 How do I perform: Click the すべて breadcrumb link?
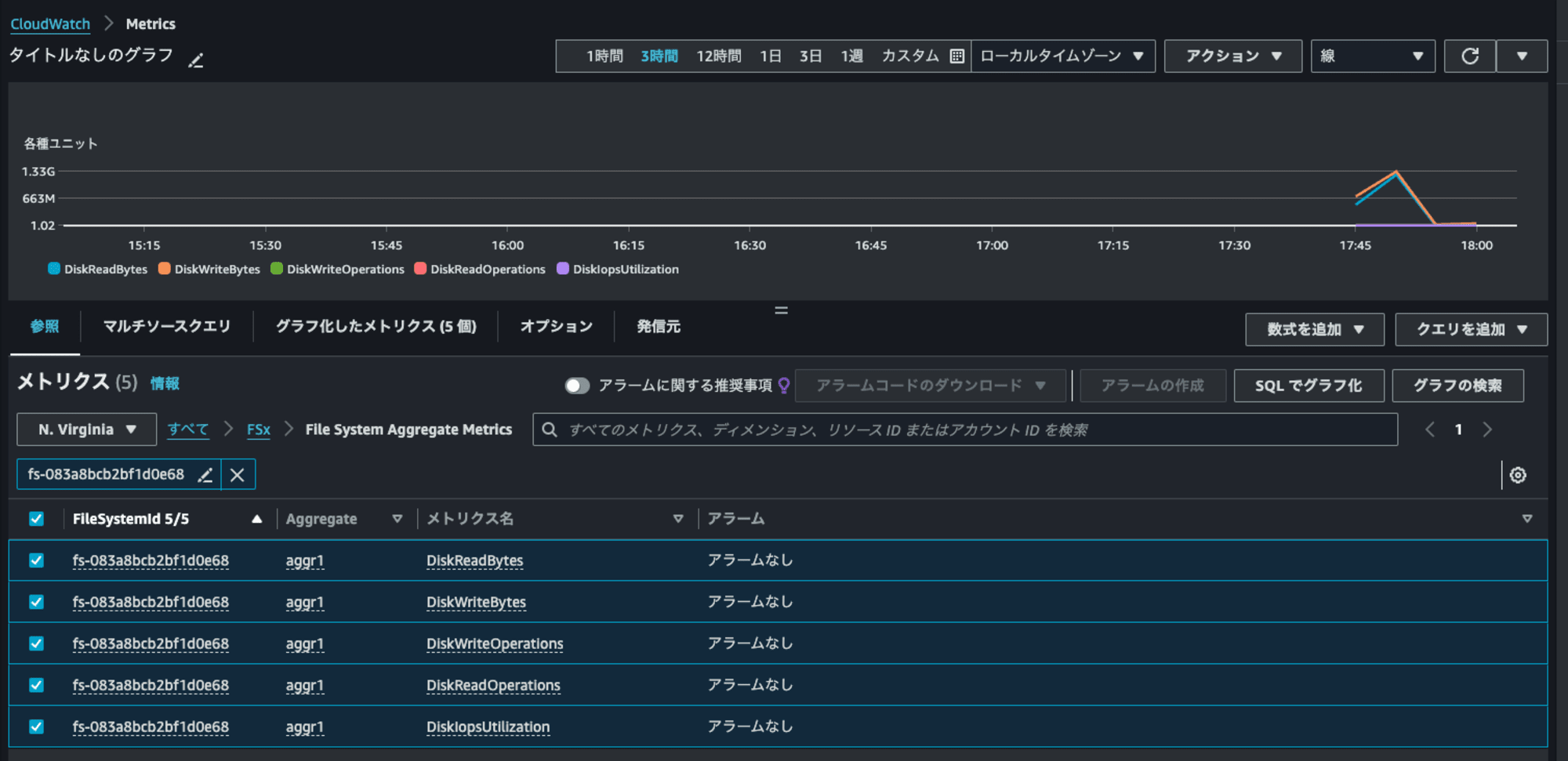(x=188, y=429)
